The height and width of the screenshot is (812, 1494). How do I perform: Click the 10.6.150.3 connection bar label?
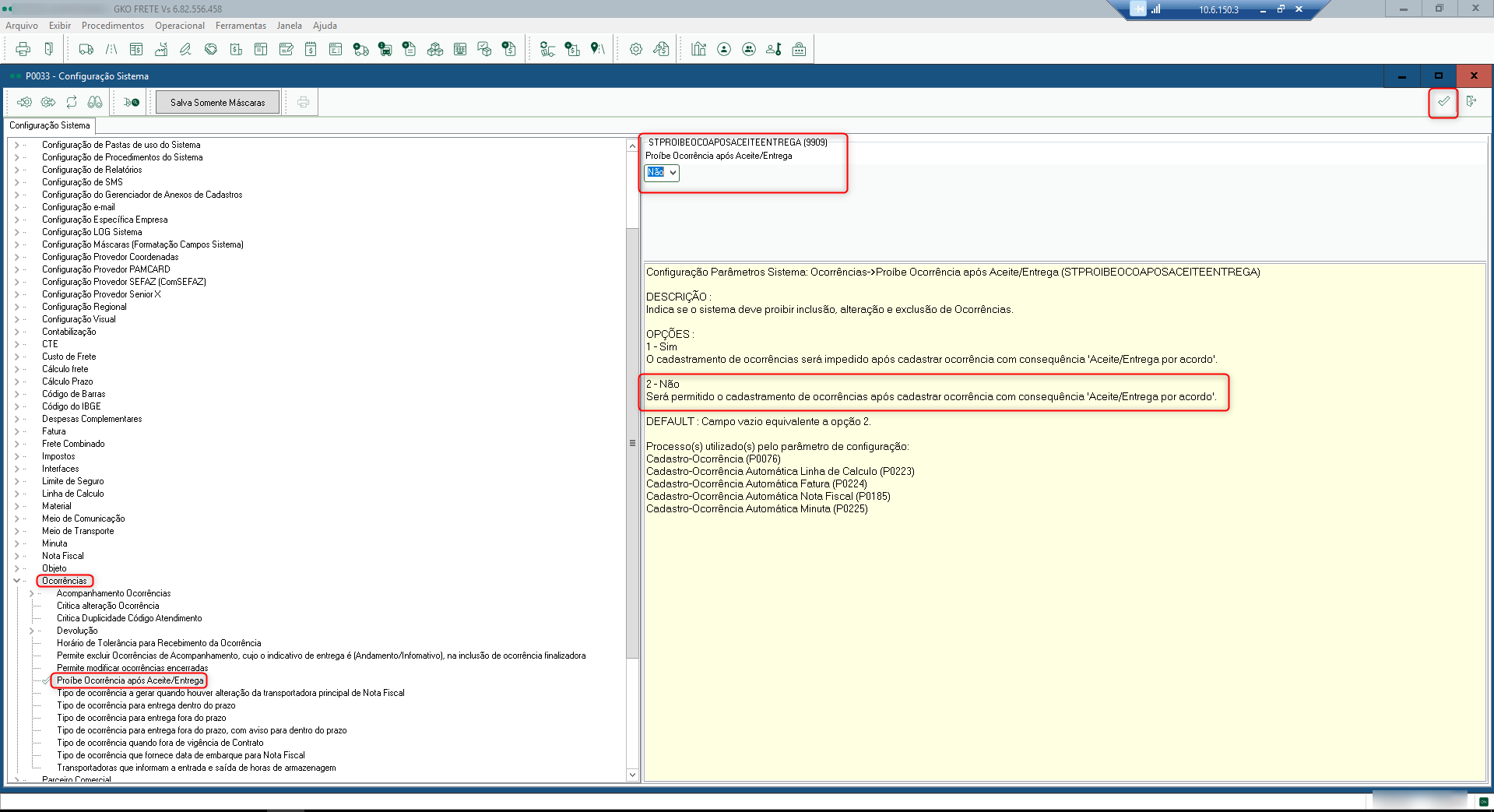pos(1218,10)
